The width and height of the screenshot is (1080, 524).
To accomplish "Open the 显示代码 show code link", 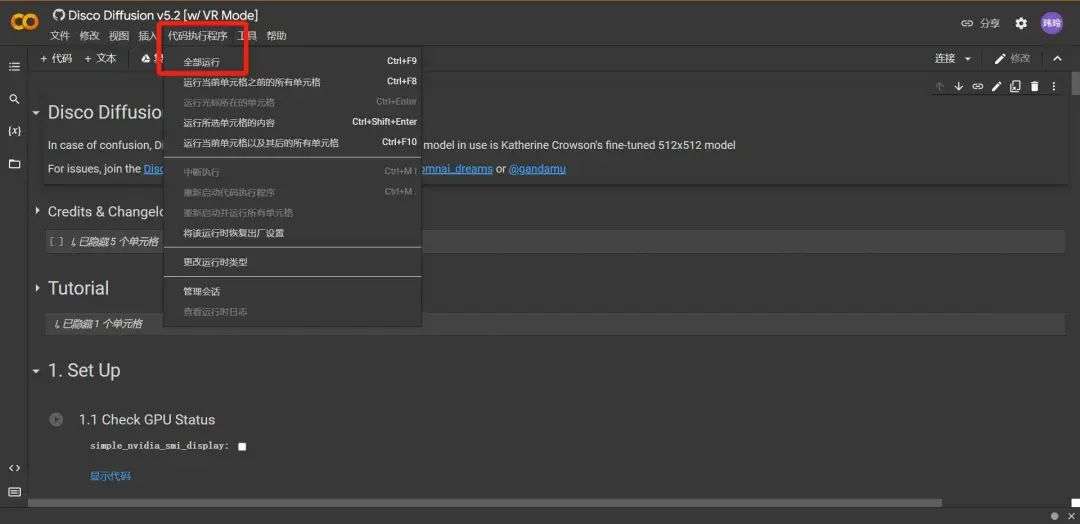I will [110, 476].
